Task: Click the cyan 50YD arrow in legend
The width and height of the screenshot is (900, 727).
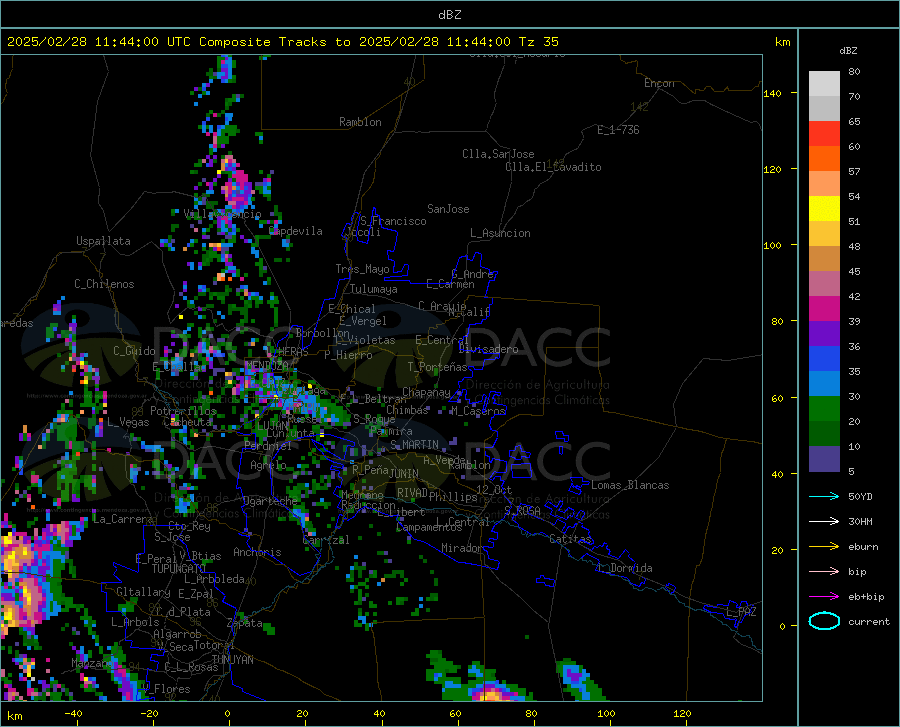Action: point(824,496)
